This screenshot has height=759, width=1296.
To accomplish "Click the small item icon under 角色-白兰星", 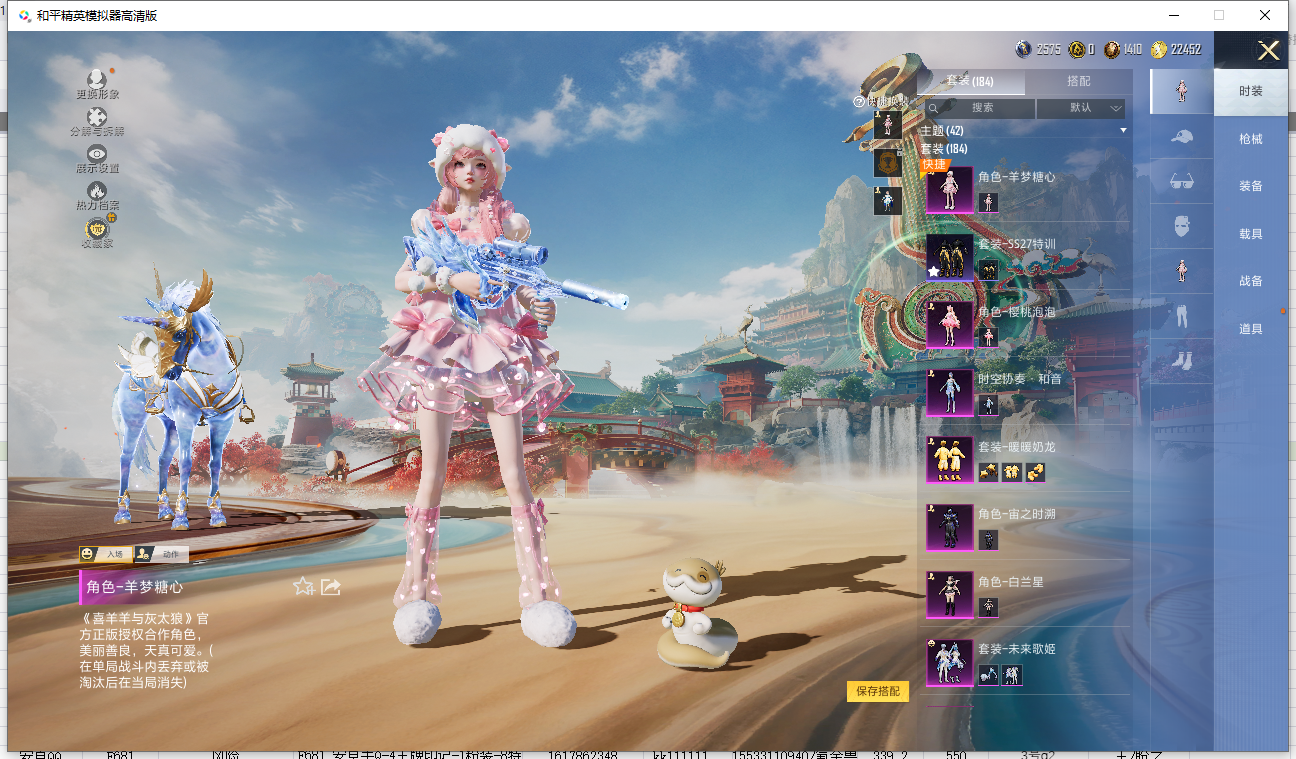I will click(988, 607).
